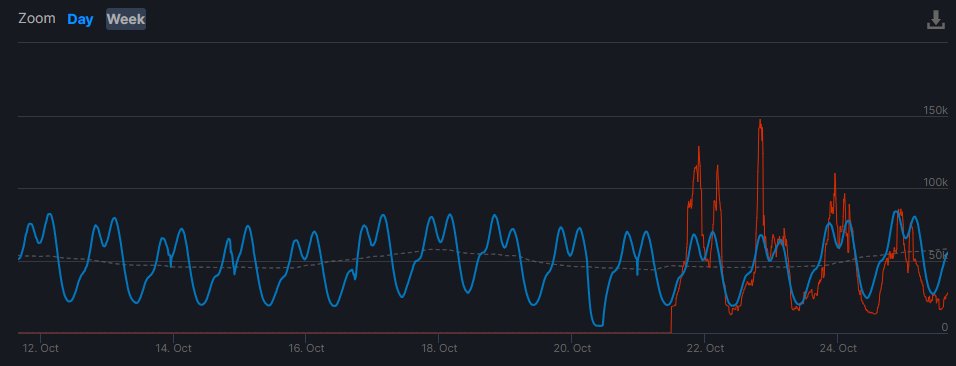The image size is (956, 366).
Task: Click the '50k' y-axis label
Action: click(938, 255)
